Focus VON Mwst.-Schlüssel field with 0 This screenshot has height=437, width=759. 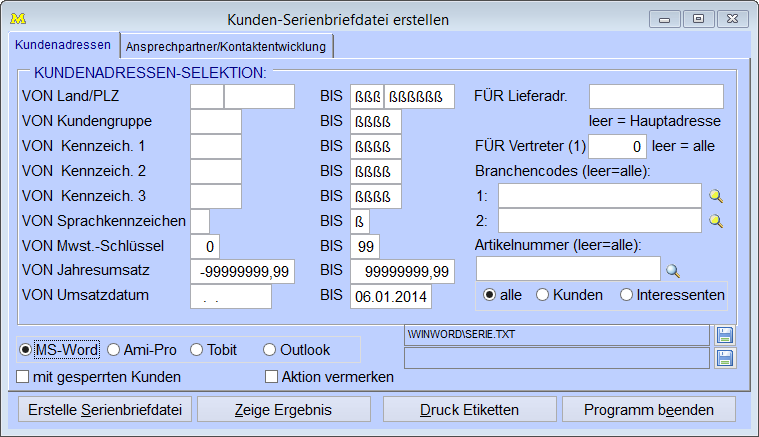tap(205, 246)
